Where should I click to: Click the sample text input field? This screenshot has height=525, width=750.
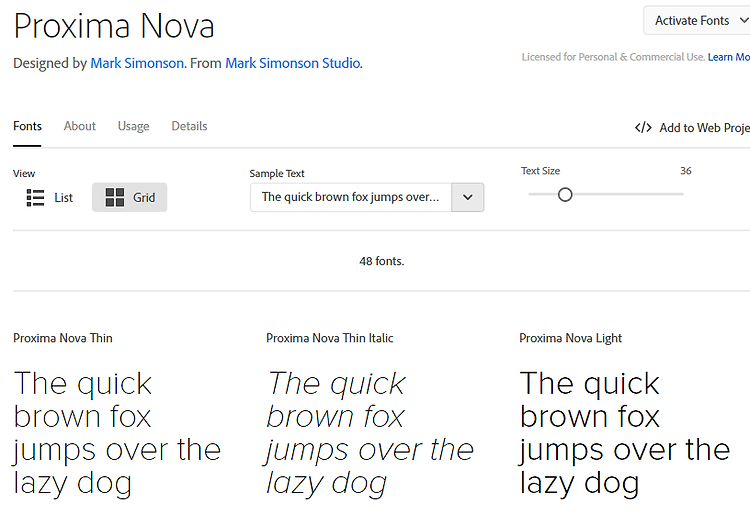351,197
